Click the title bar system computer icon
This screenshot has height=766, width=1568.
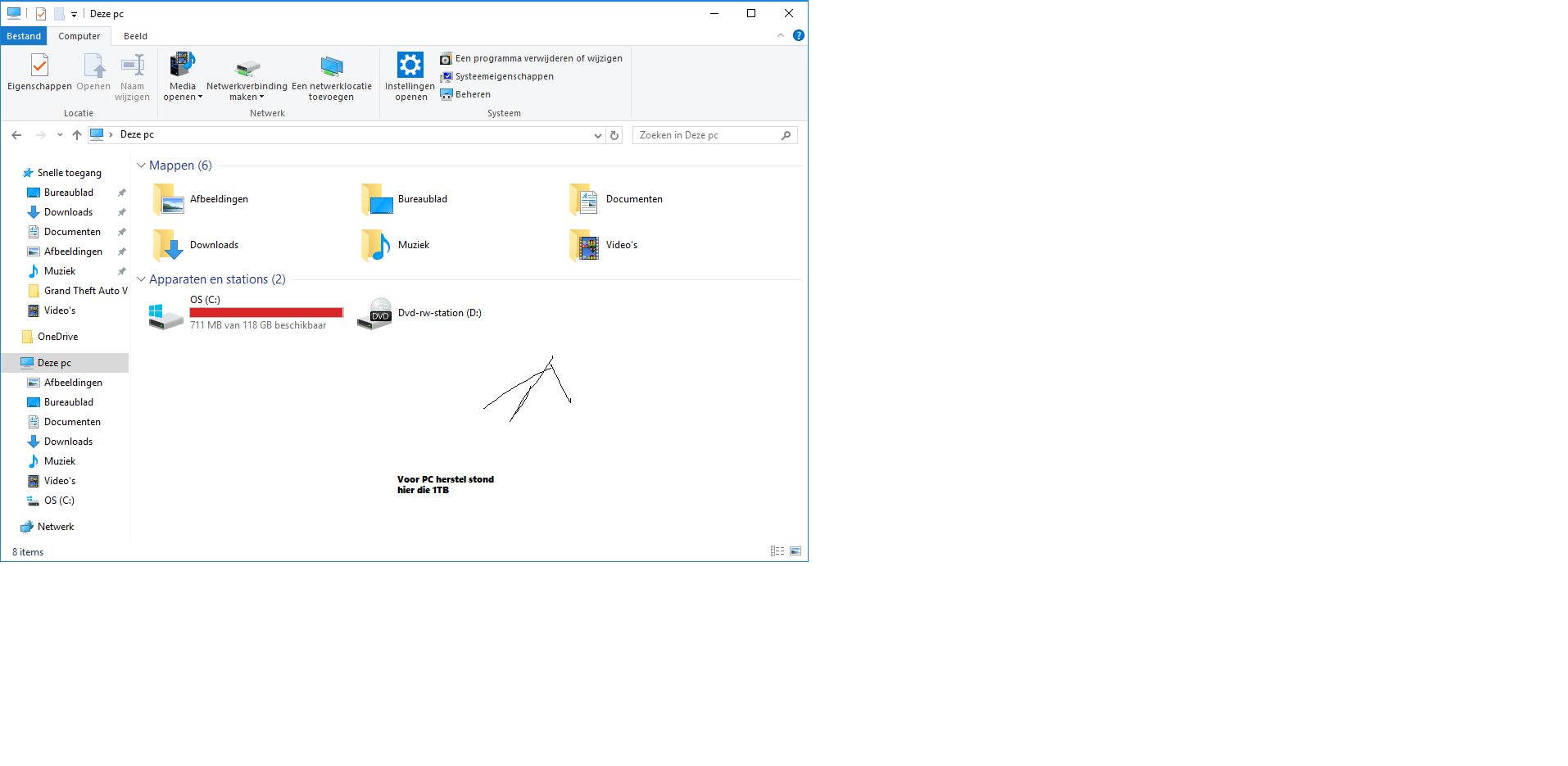click(14, 13)
